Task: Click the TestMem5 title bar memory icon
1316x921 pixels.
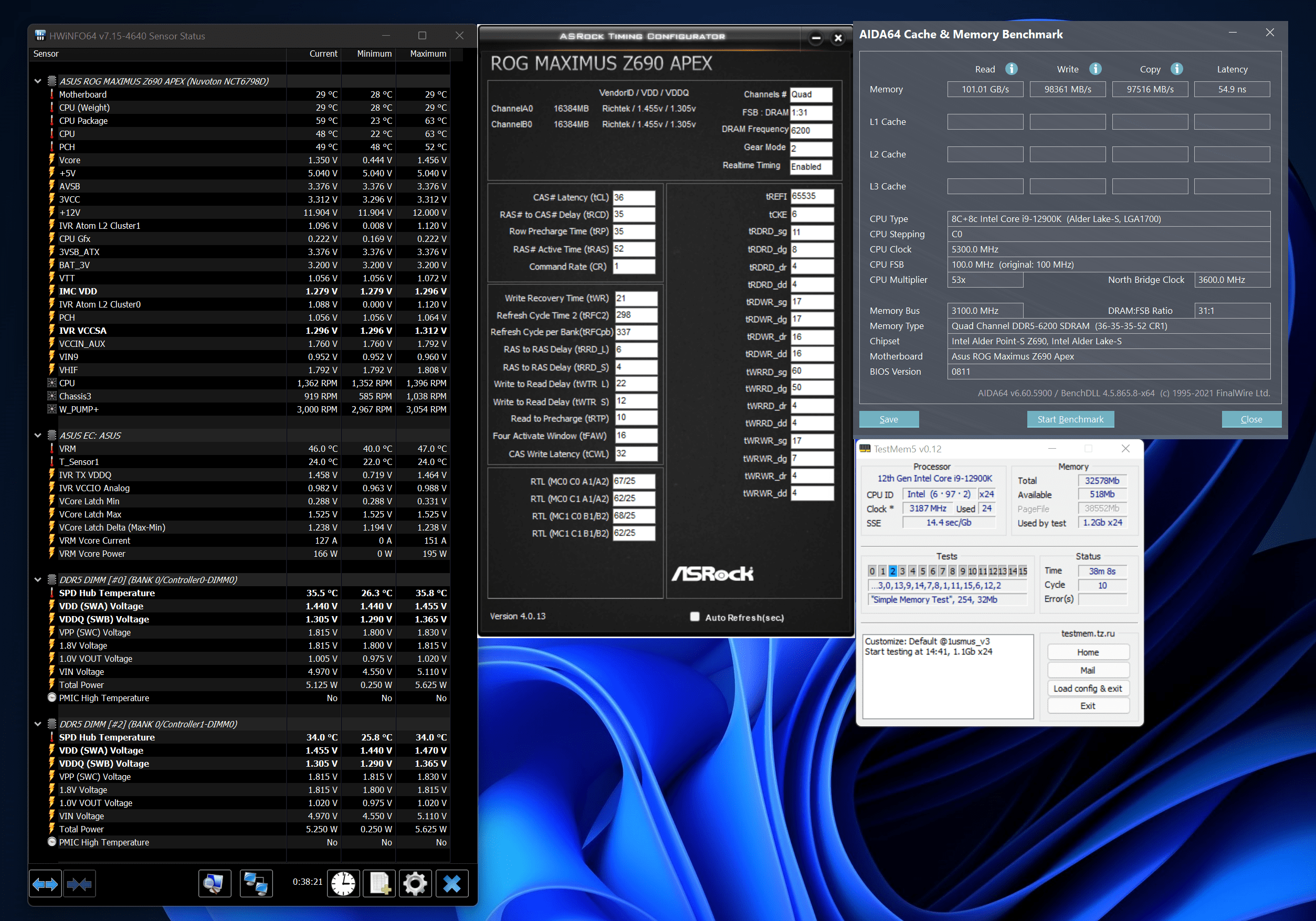Action: 865,449
